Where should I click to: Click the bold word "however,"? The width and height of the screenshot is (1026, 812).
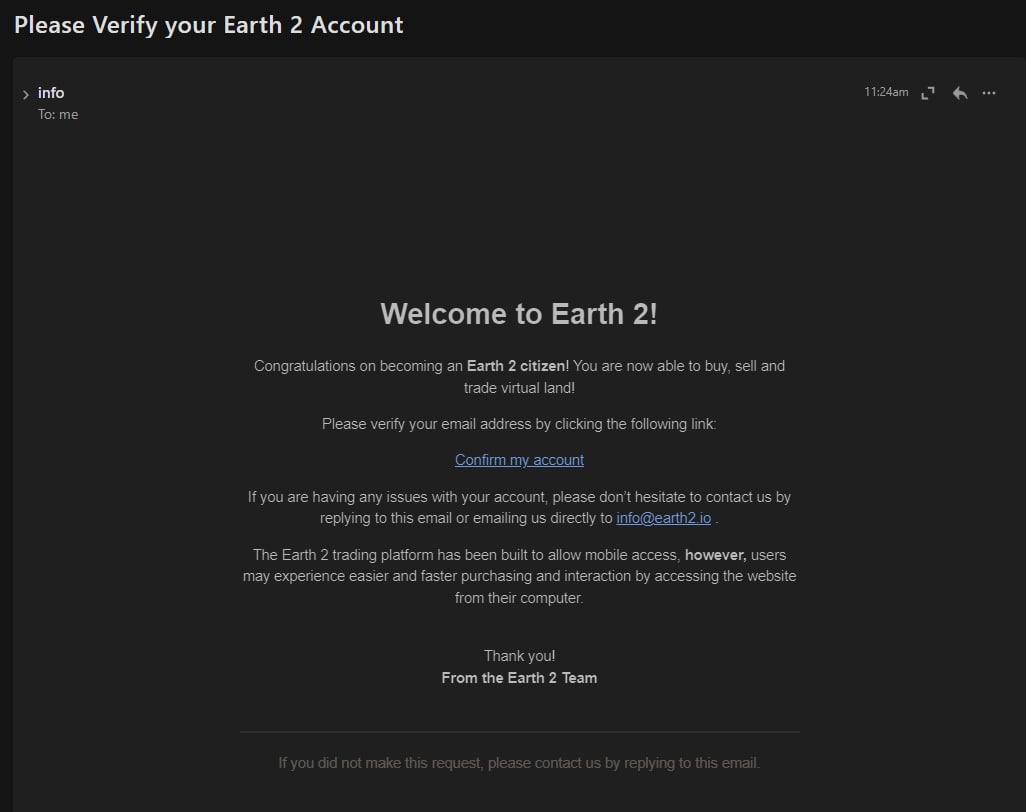(715, 555)
